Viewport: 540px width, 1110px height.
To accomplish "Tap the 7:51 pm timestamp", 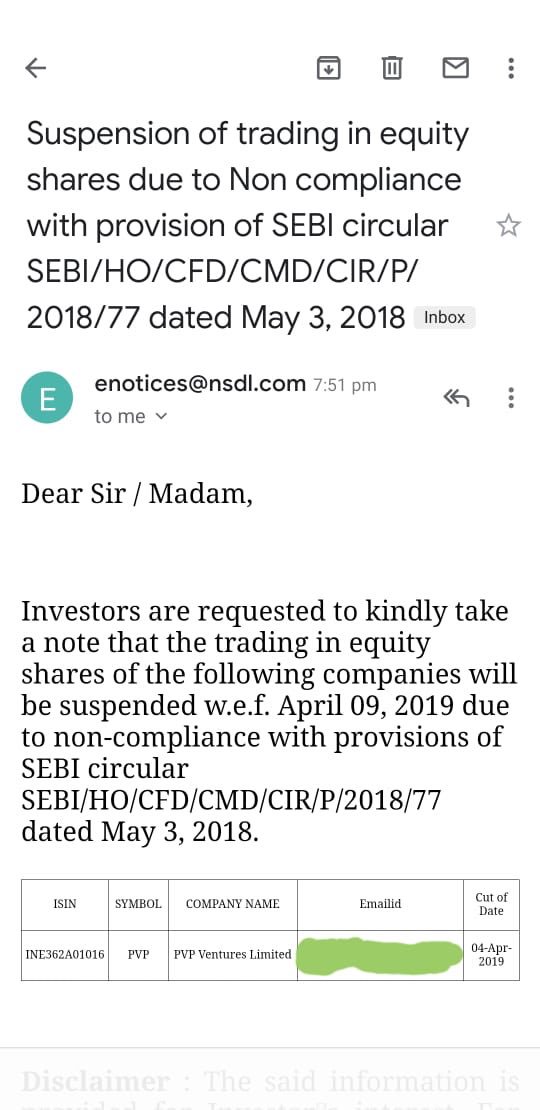I will point(345,386).
